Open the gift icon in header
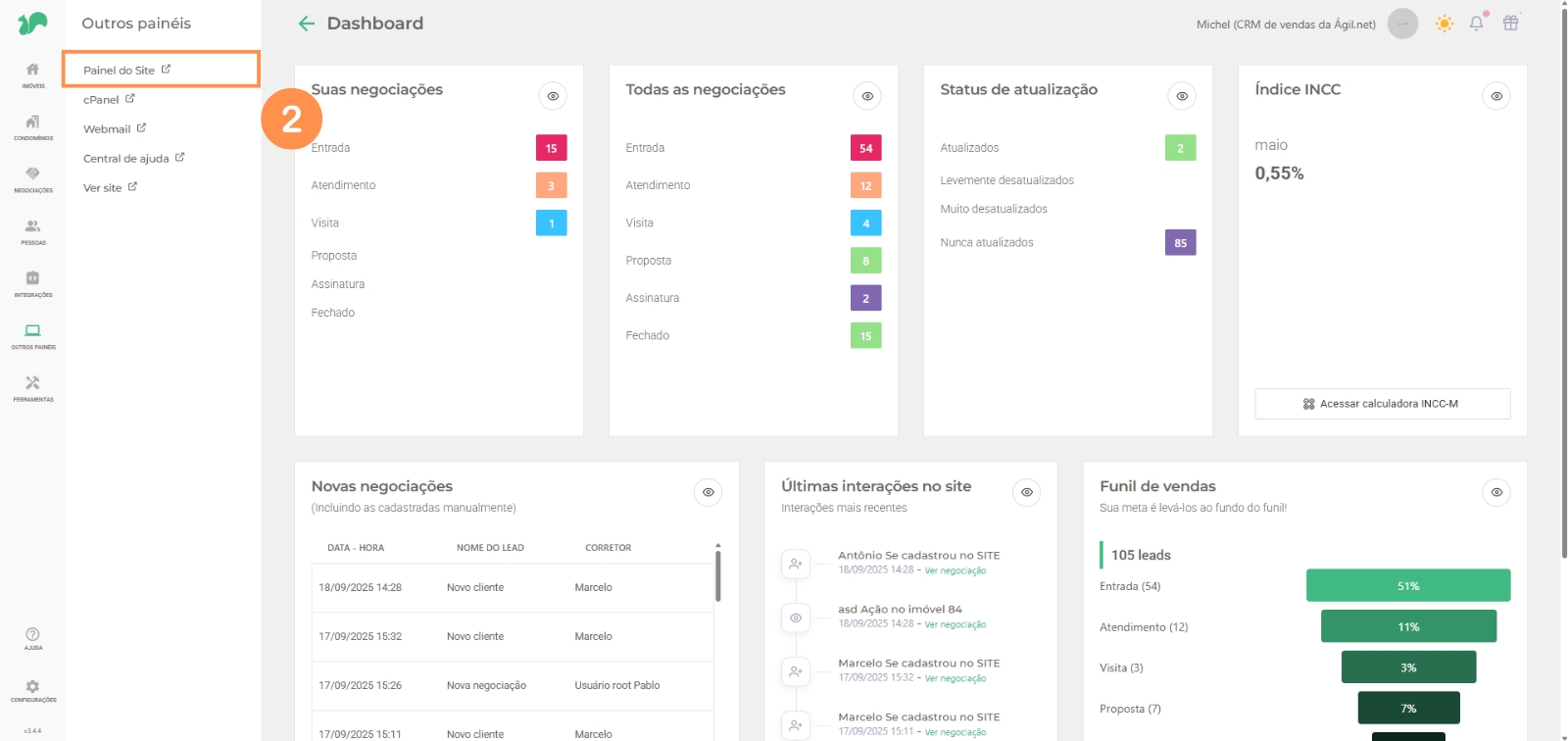The image size is (1568, 741). [1510, 24]
